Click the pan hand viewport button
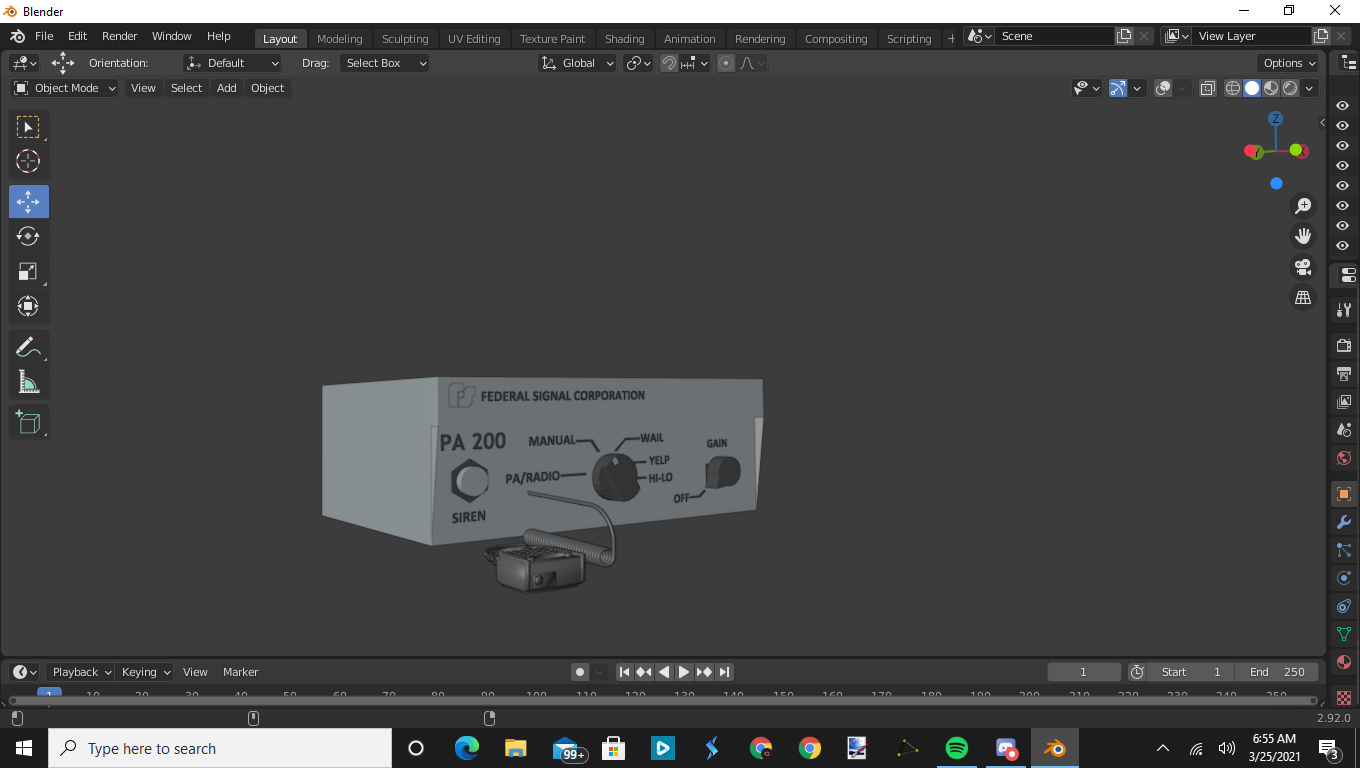Viewport: 1360px width, 768px height. click(x=1303, y=236)
